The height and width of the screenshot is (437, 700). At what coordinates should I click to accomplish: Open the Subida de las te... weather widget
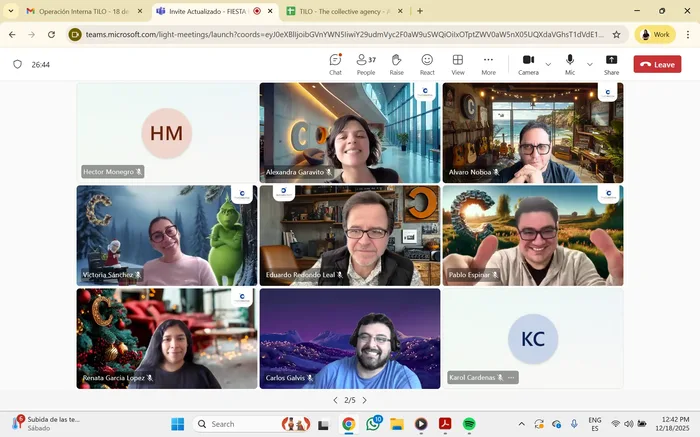[46, 423]
